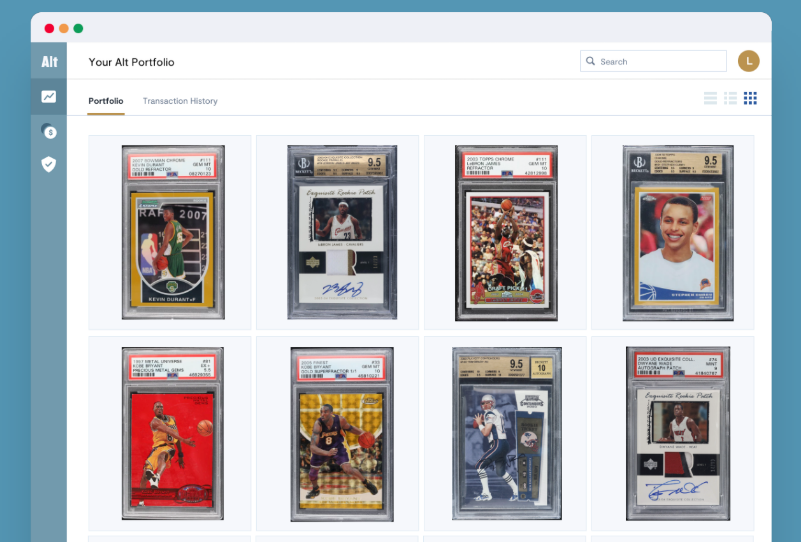
Task: Open the Transaction History tab
Action: [x=180, y=101]
